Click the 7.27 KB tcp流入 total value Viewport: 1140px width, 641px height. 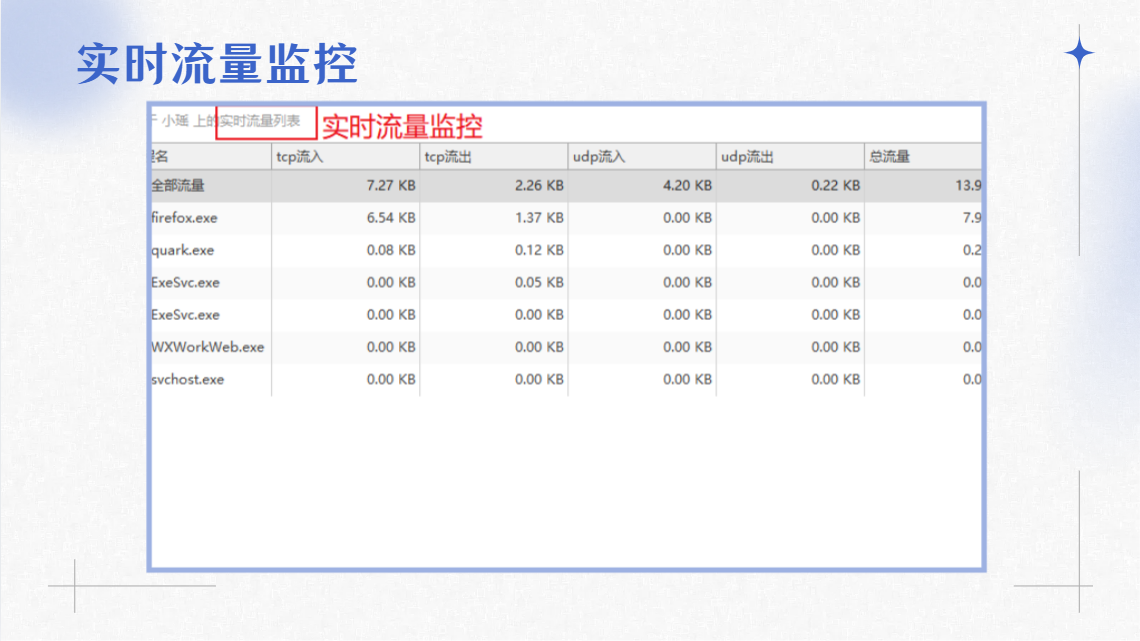[390, 185]
